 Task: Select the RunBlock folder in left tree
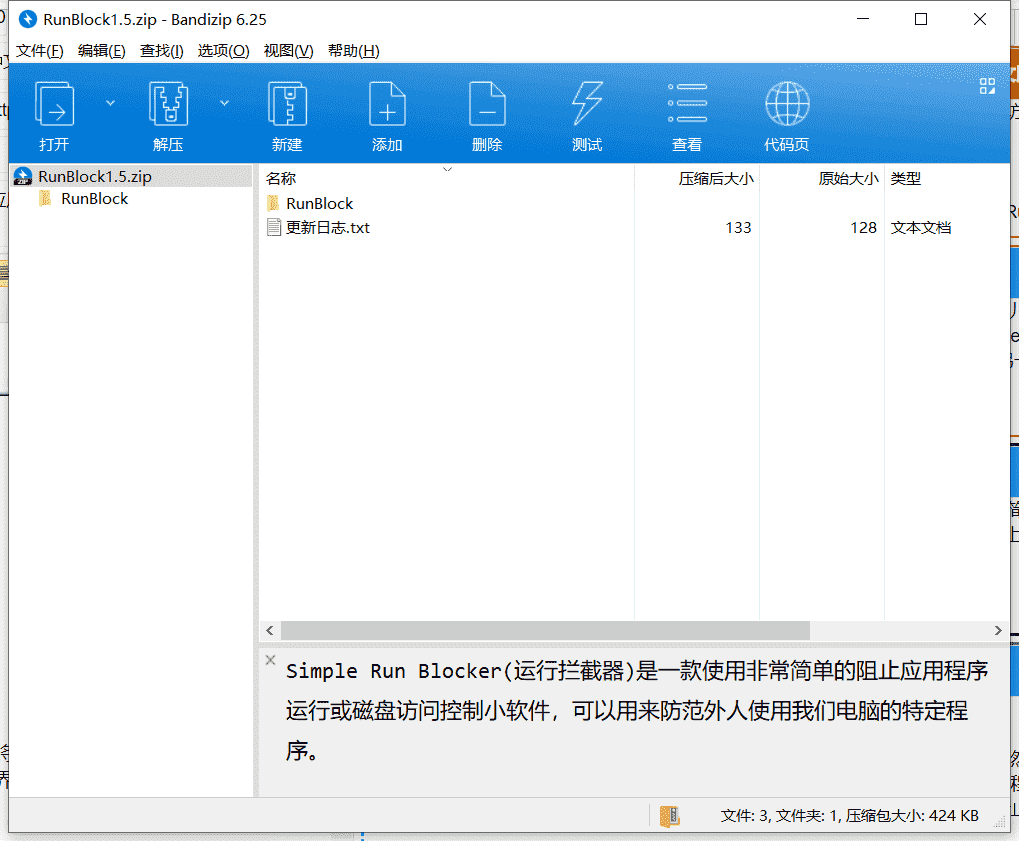pos(95,199)
